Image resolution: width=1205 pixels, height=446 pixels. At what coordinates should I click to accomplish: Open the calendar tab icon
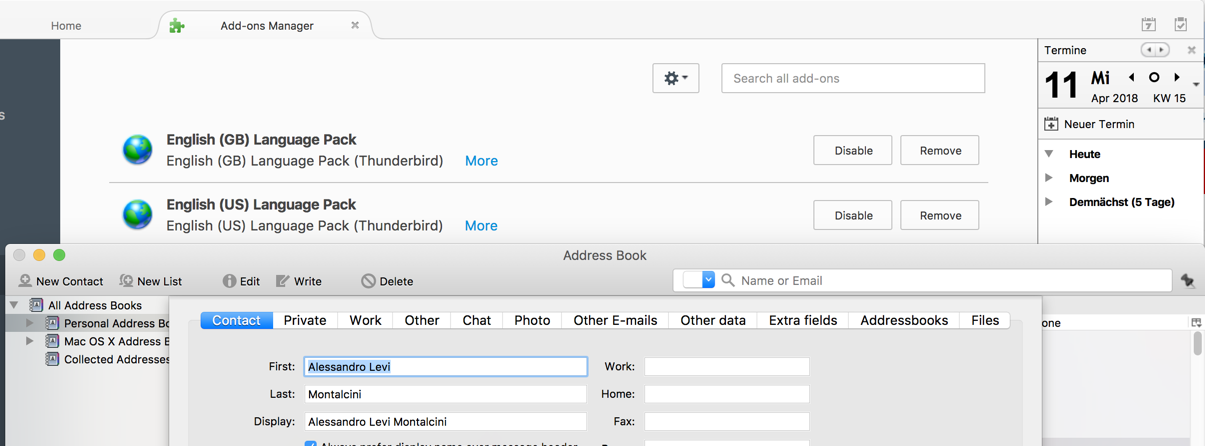point(1149,25)
